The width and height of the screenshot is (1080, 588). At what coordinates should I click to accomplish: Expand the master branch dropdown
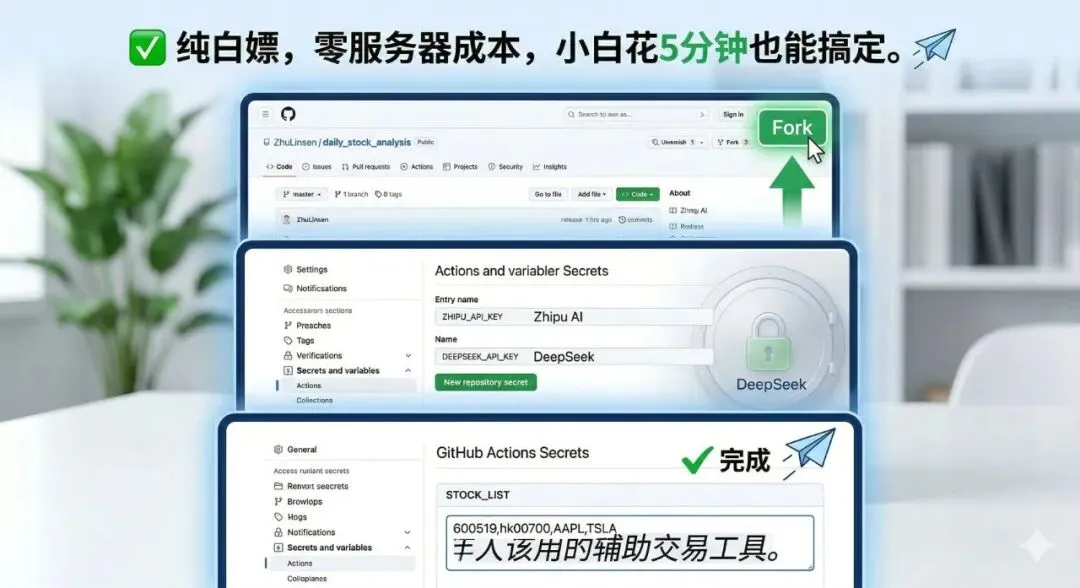tap(302, 194)
